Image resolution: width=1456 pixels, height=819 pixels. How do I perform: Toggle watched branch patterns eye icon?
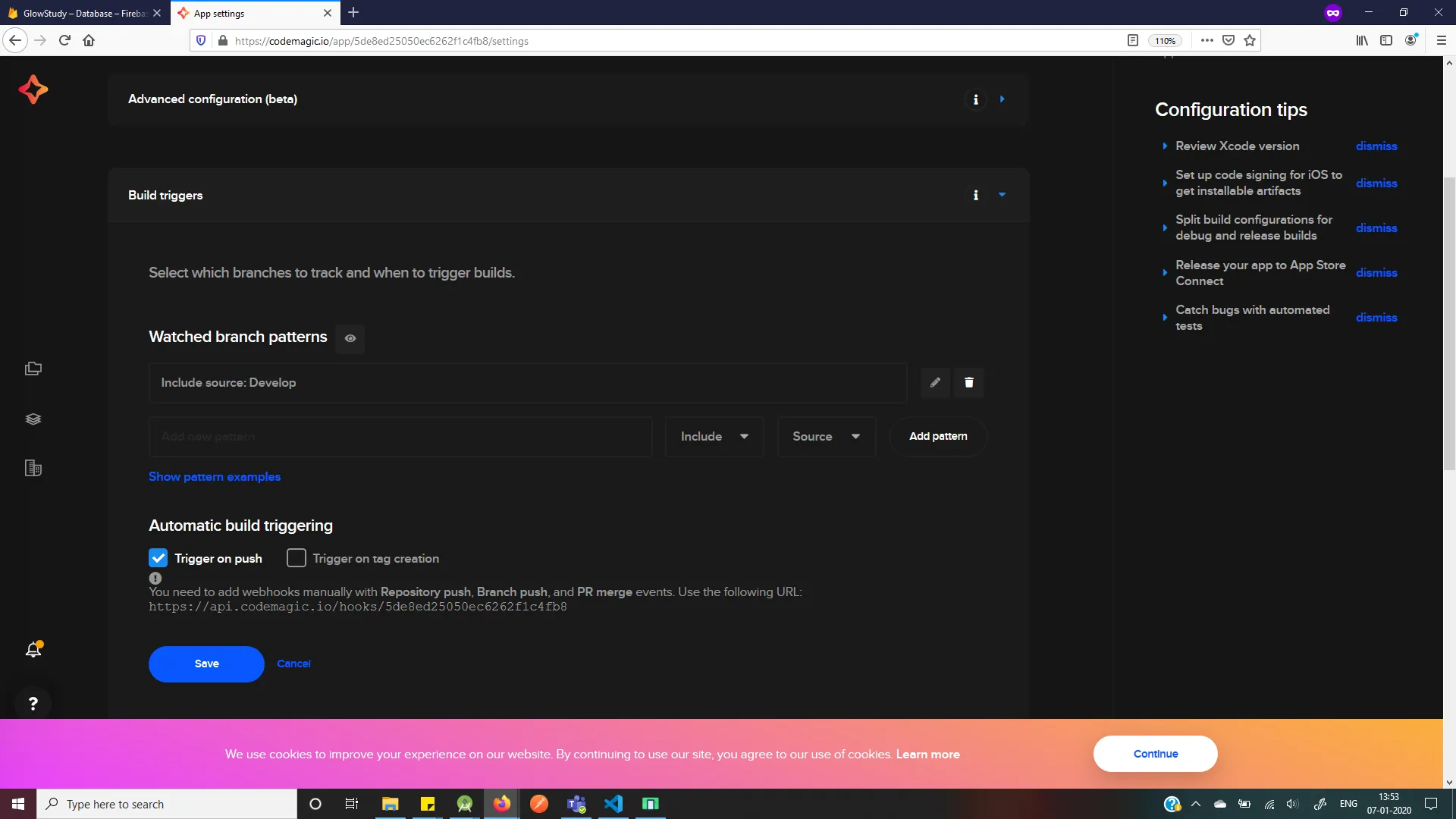coord(350,338)
